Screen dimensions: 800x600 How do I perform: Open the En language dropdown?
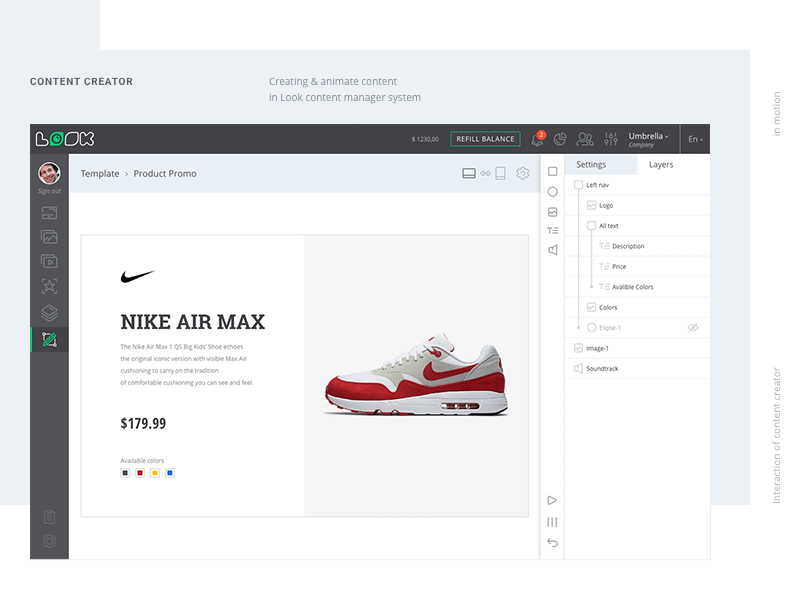(696, 138)
